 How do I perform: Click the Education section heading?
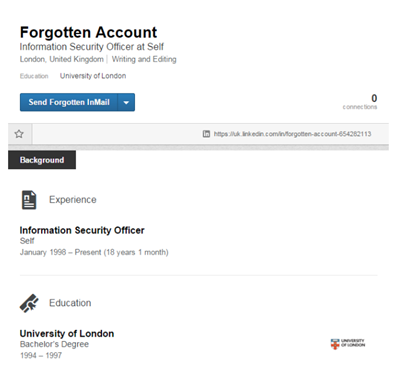(70, 303)
